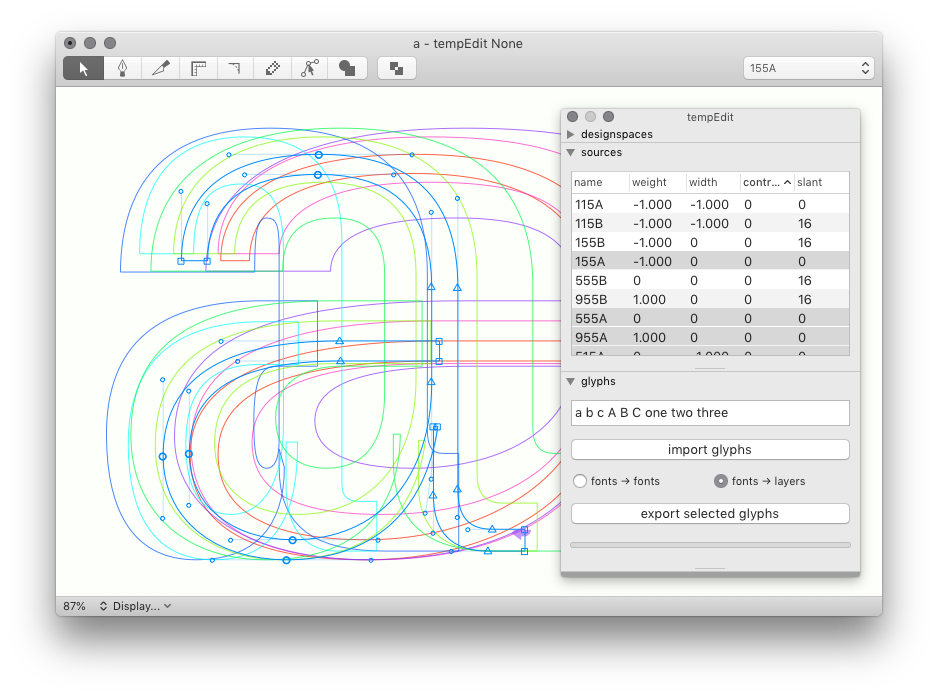Select the point-connect node tool
Viewport: 938px width, 696px height.
(310, 68)
